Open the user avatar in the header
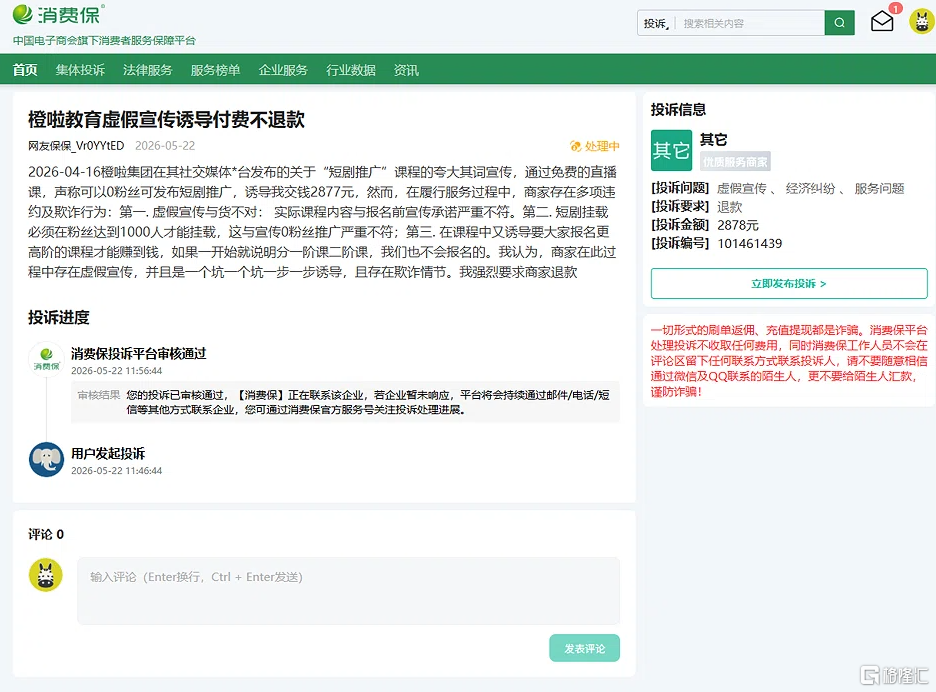936x692 pixels. 922,21
